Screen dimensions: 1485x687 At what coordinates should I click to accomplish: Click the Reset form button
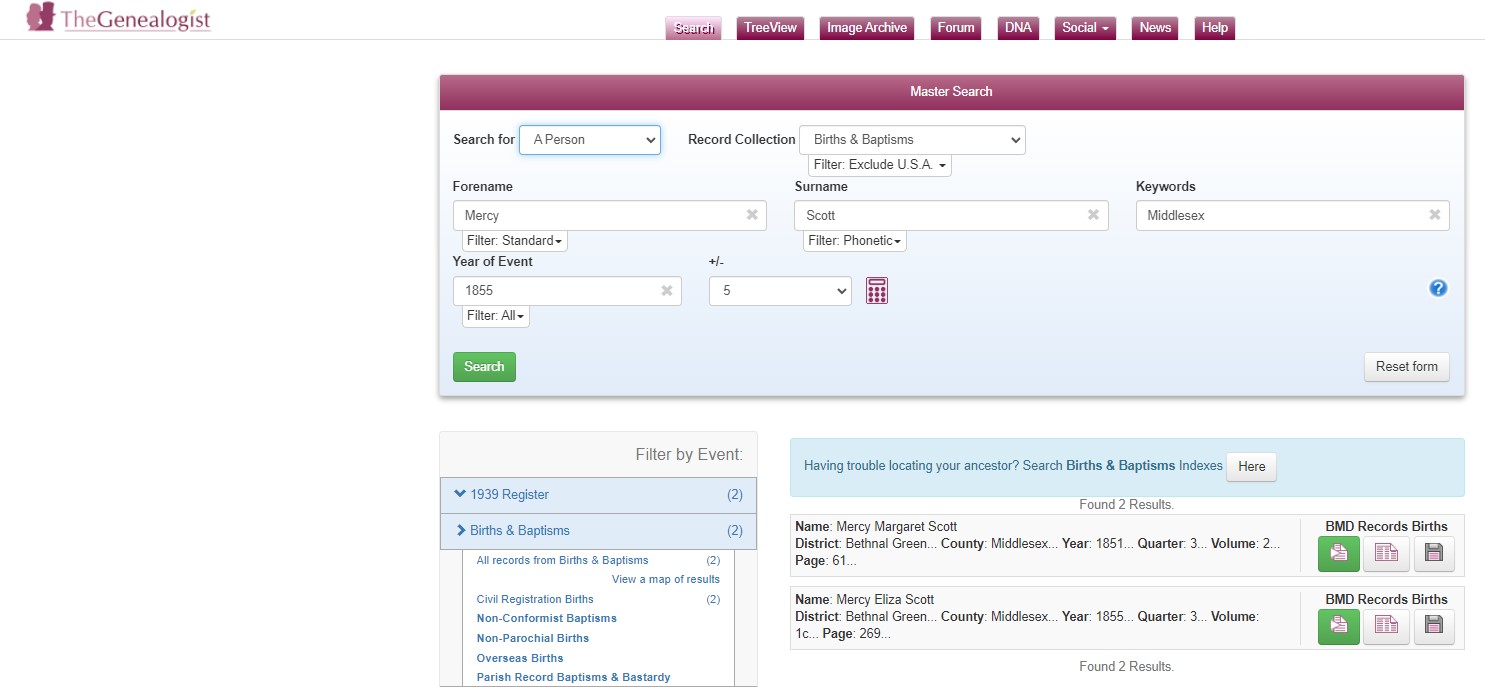(x=1406, y=367)
